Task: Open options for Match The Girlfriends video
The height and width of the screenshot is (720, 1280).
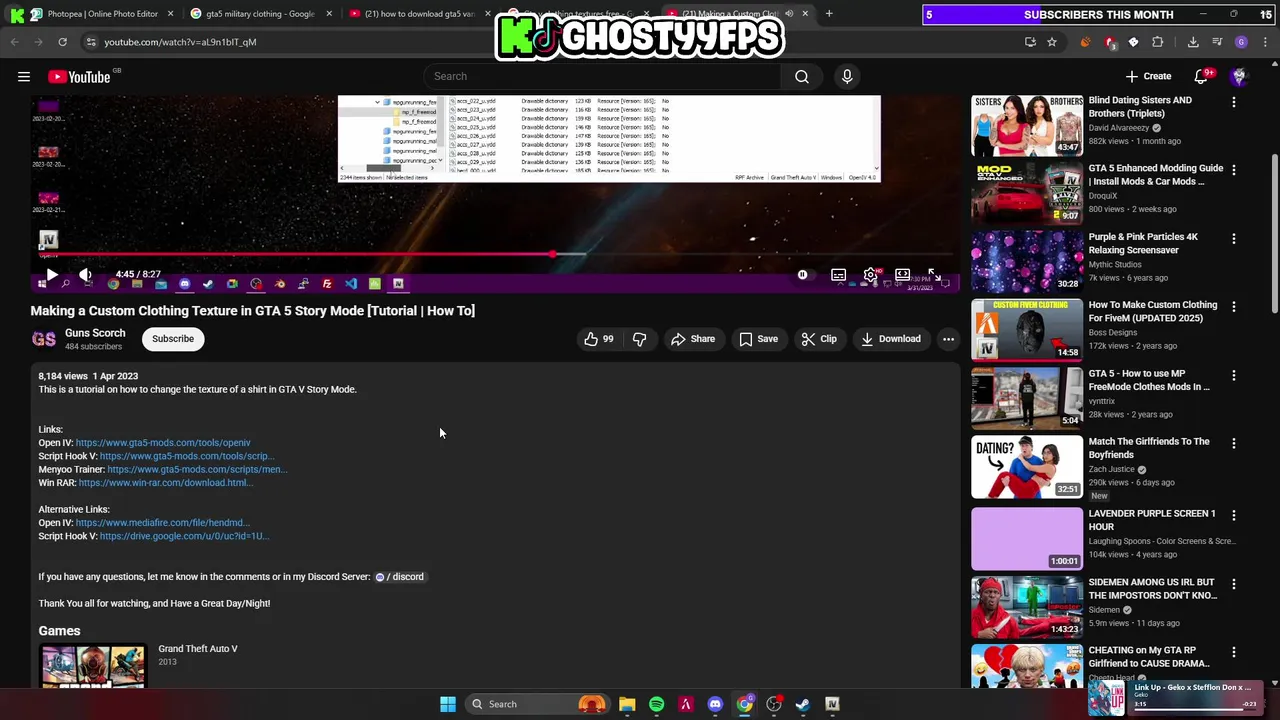Action: (1234, 443)
